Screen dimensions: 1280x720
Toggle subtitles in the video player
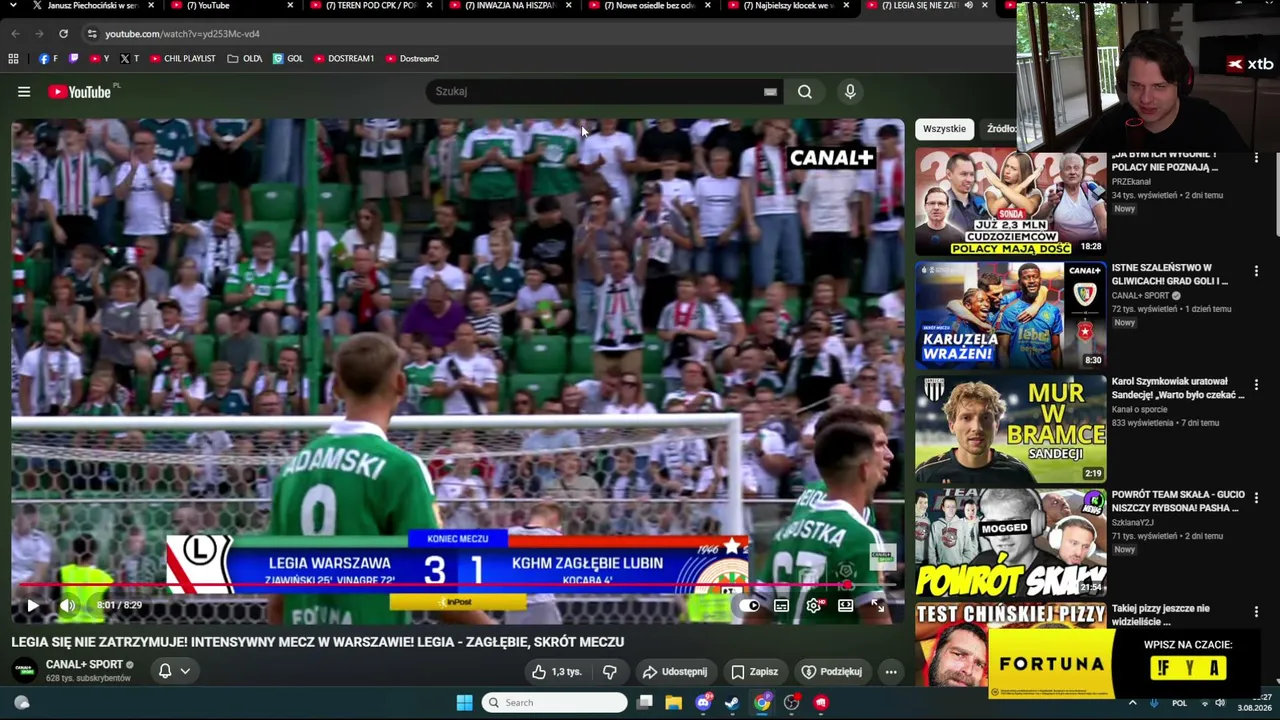click(x=782, y=605)
